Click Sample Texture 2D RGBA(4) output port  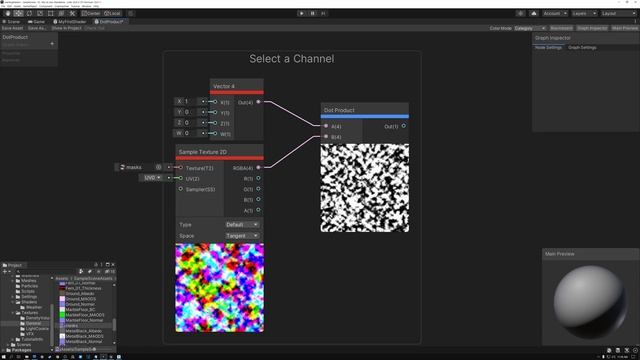point(258,167)
